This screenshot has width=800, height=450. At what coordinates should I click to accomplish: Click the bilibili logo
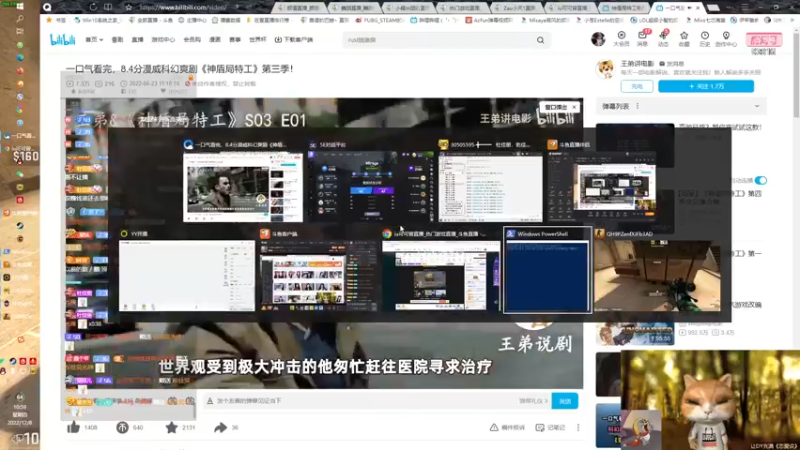(63, 39)
